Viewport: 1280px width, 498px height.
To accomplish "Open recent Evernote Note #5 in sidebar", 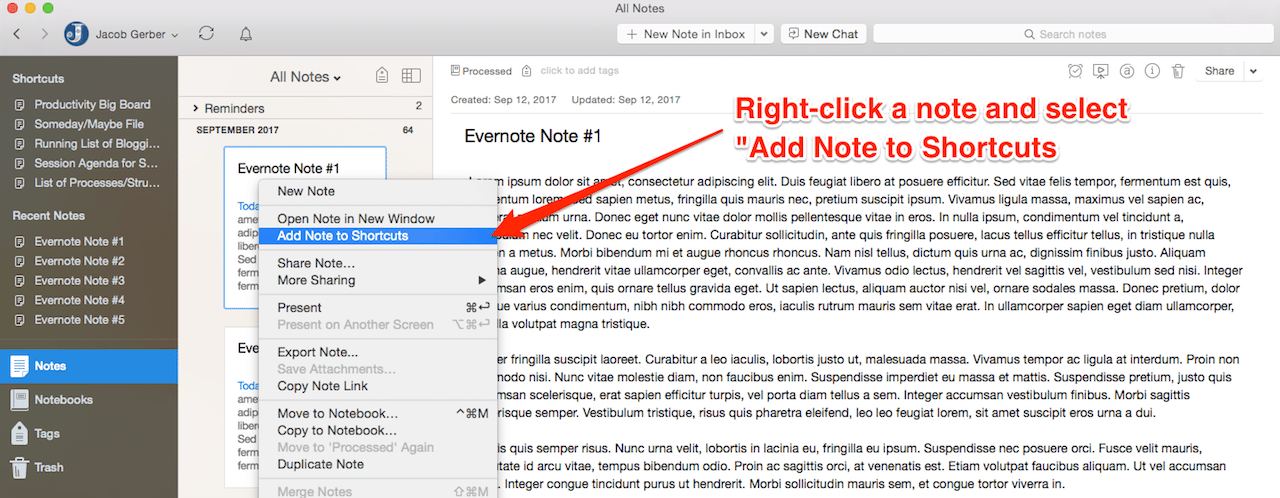I will click(79, 320).
